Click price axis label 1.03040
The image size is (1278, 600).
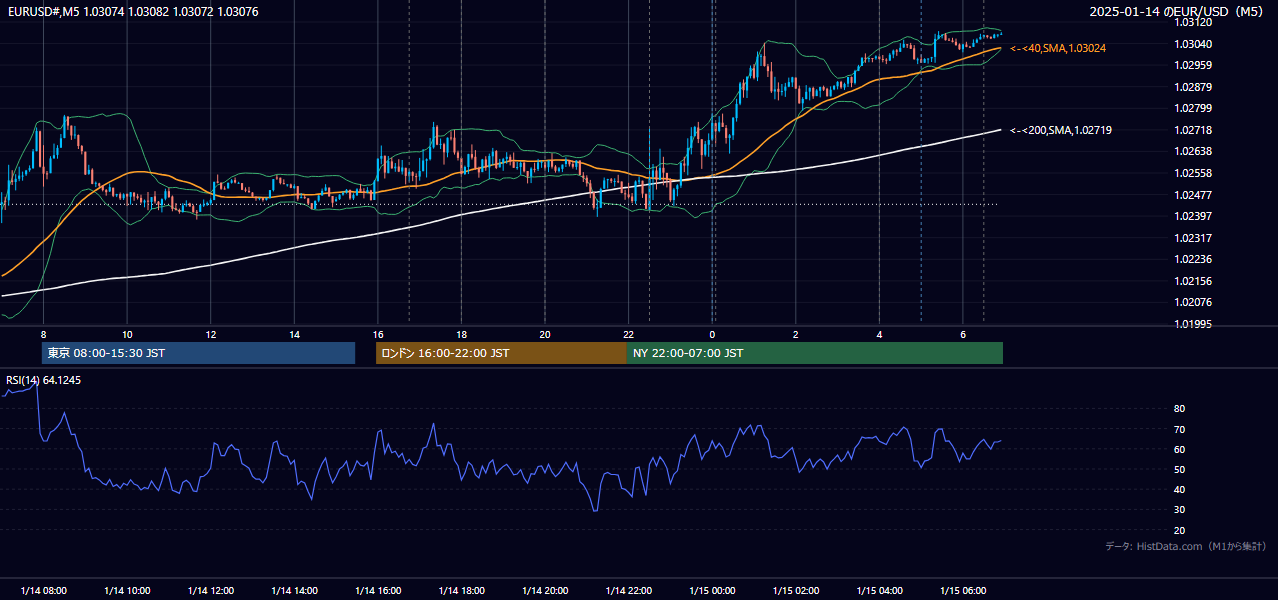(1193, 44)
